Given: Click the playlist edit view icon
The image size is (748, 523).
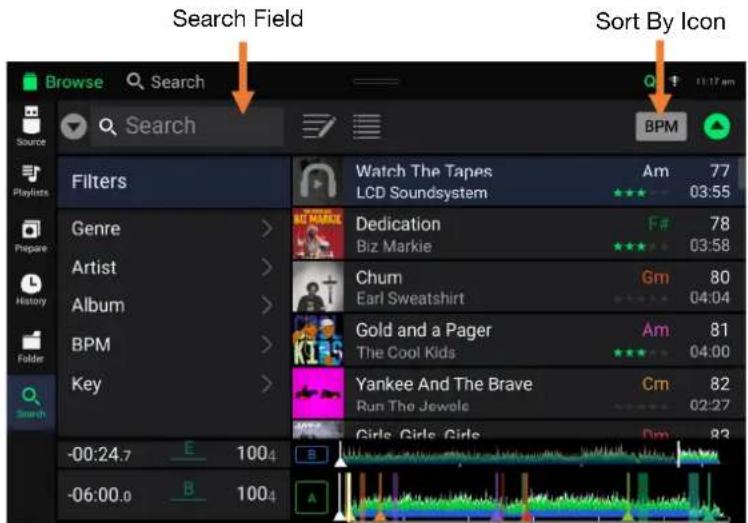Looking at the screenshot, I should (x=318, y=126).
